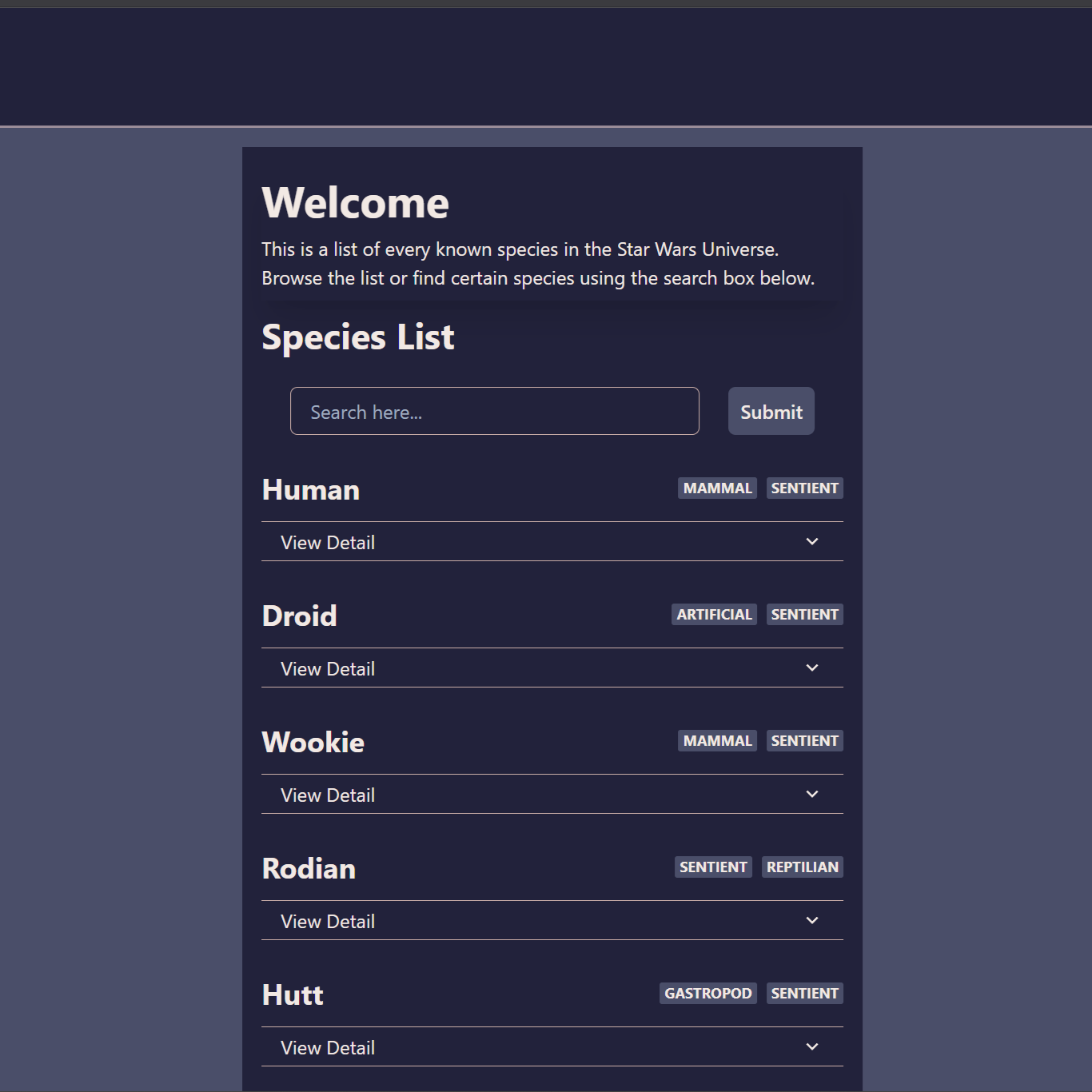This screenshot has height=1092, width=1092.
Task: Select the MAMMAL tag on Wookie
Action: point(716,740)
